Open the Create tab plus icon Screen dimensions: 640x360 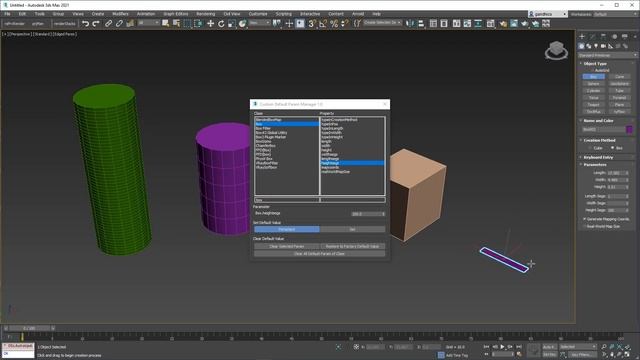coord(582,36)
